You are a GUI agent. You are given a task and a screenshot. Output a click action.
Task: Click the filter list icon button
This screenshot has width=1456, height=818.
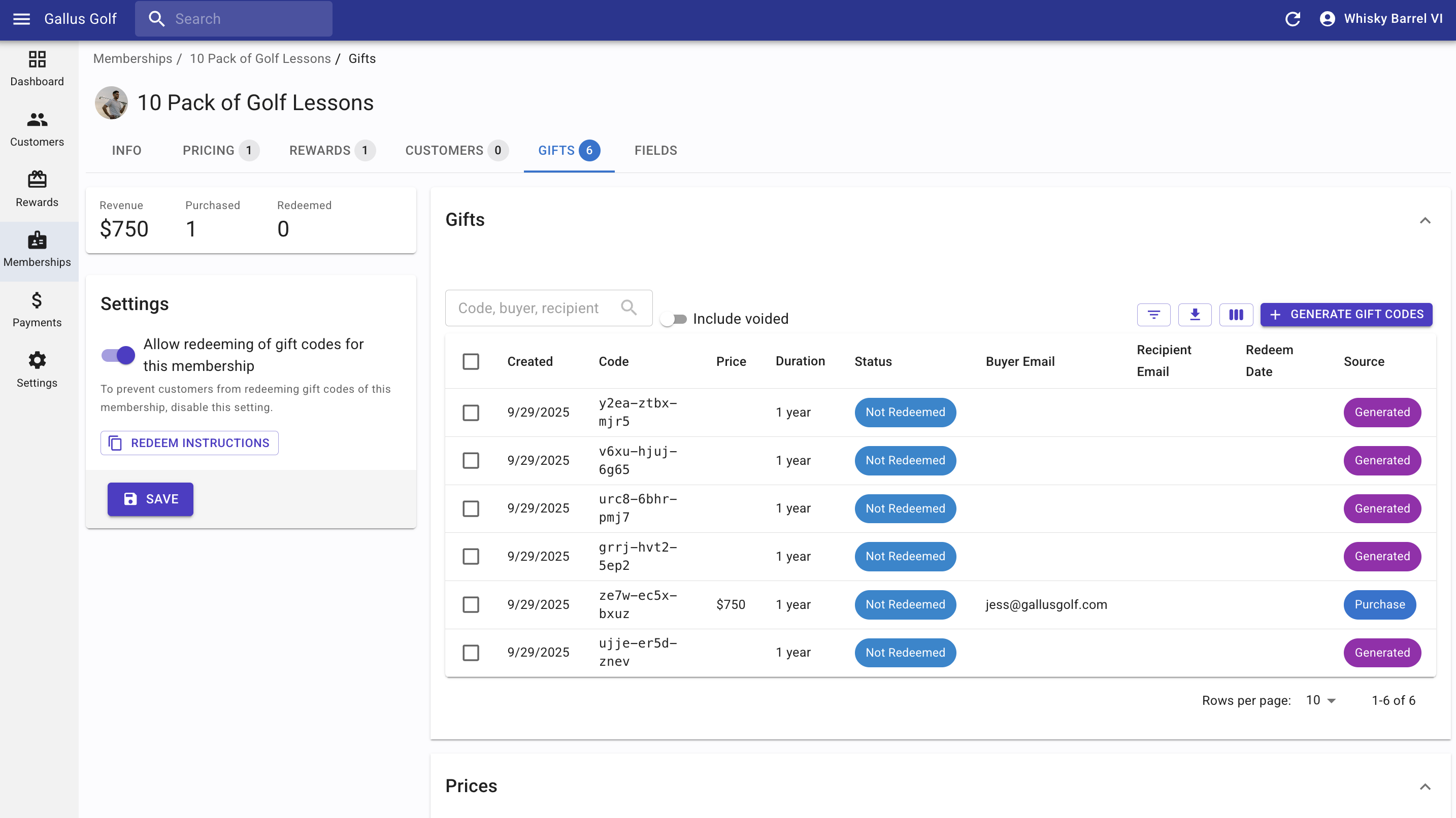pyautogui.click(x=1153, y=315)
